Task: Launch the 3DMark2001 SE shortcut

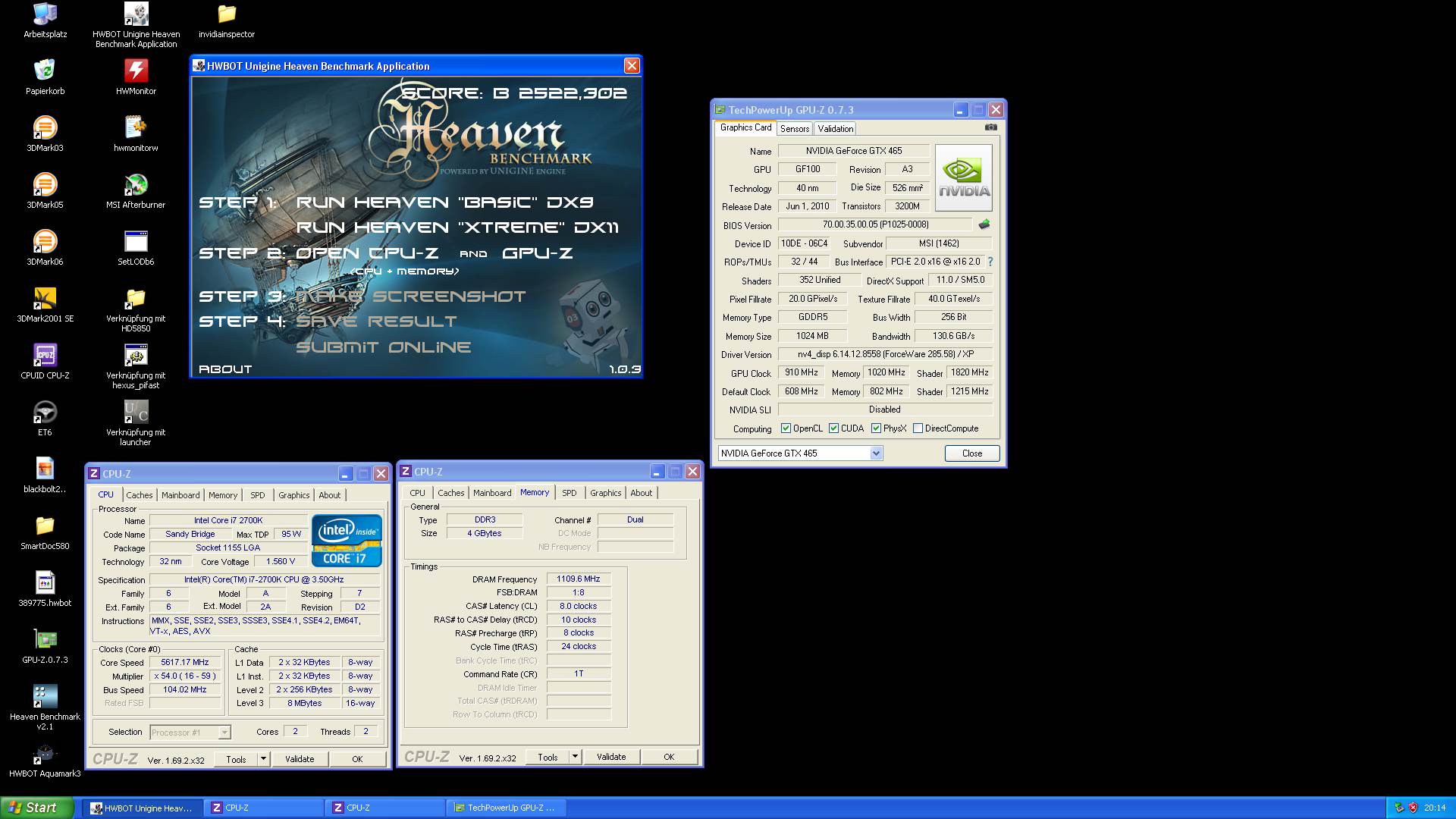Action: pos(45,305)
